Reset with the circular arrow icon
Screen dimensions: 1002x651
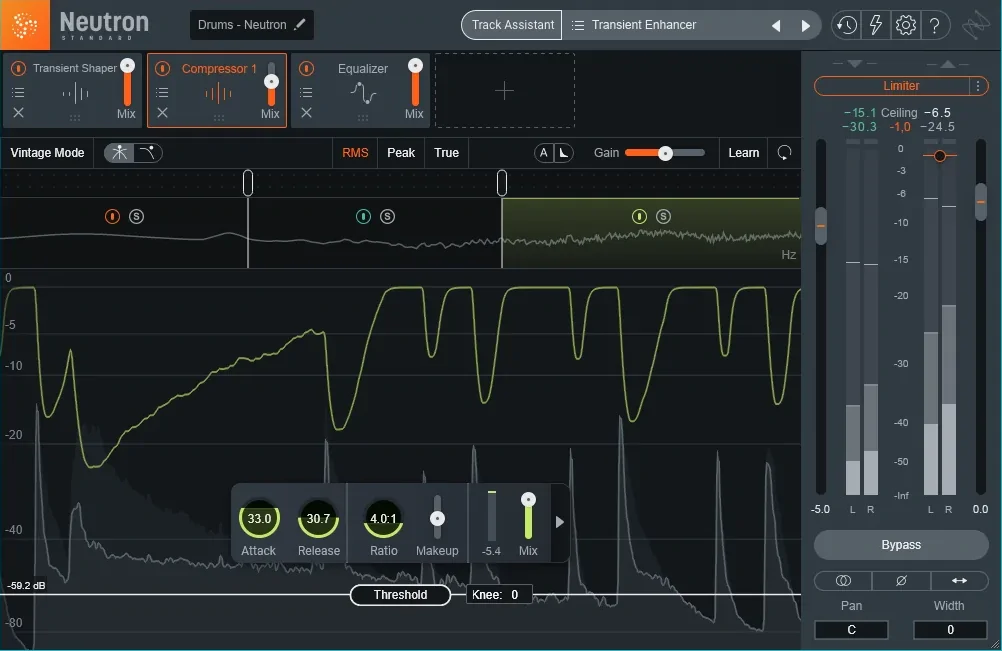pos(784,153)
